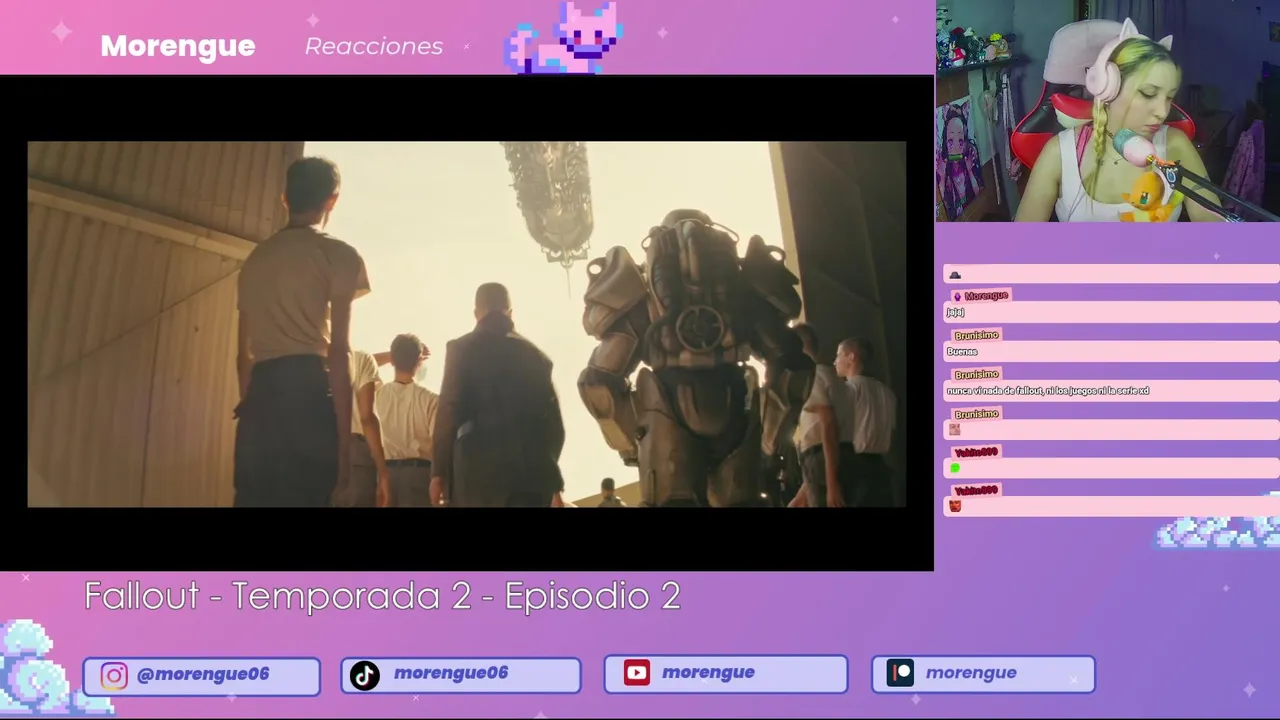This screenshot has width=1280, height=720.
Task: Click the pink emote in Brunisimo's message
Action: click(955, 429)
